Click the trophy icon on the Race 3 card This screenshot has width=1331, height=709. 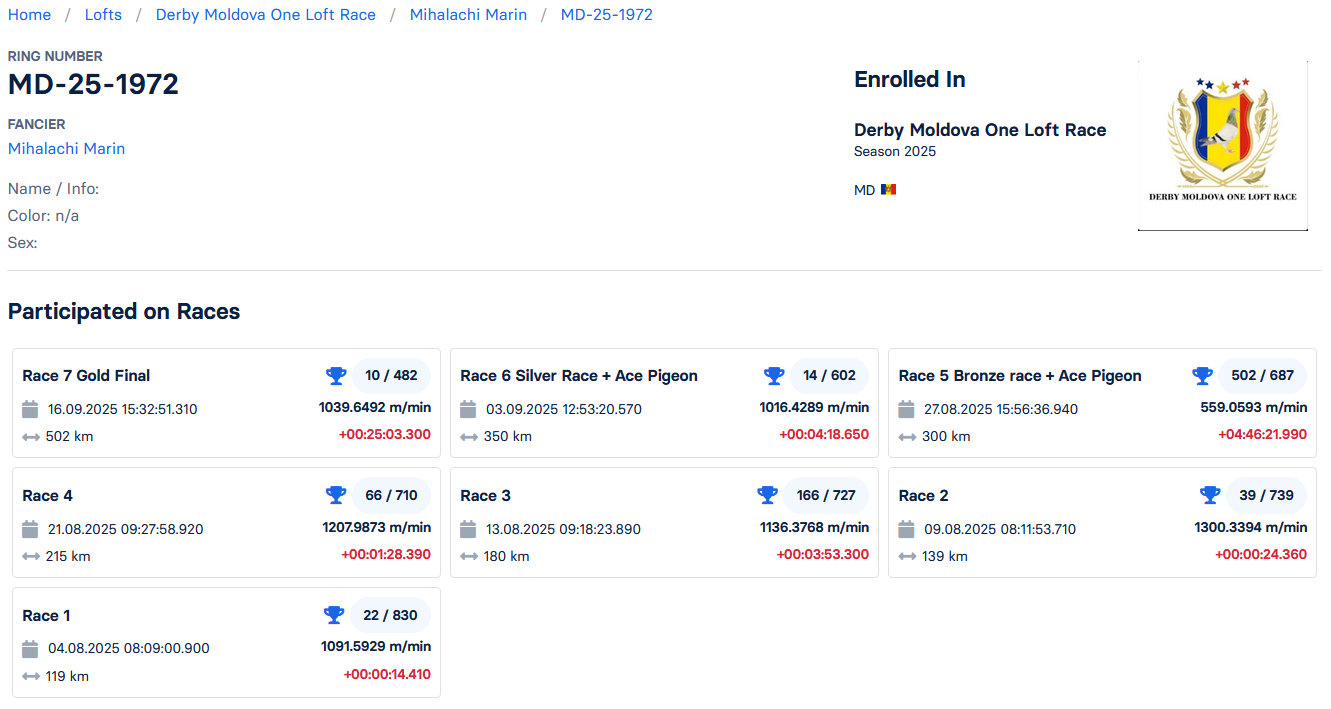click(x=767, y=496)
